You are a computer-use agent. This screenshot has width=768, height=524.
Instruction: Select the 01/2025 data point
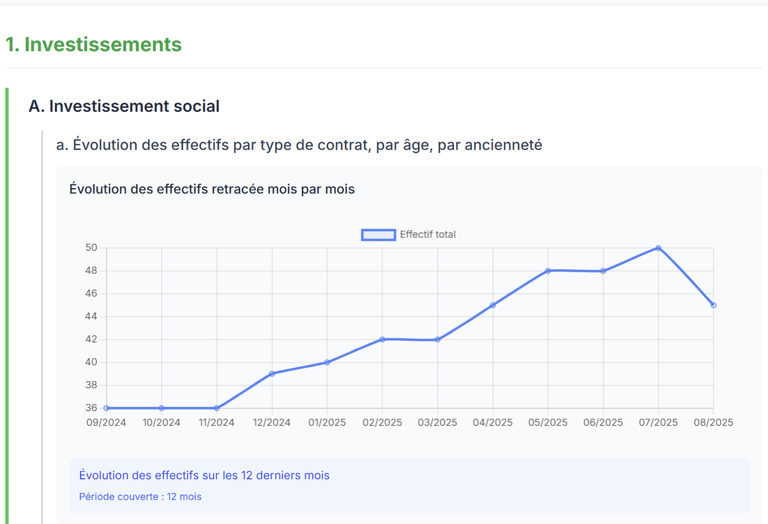coord(327,362)
